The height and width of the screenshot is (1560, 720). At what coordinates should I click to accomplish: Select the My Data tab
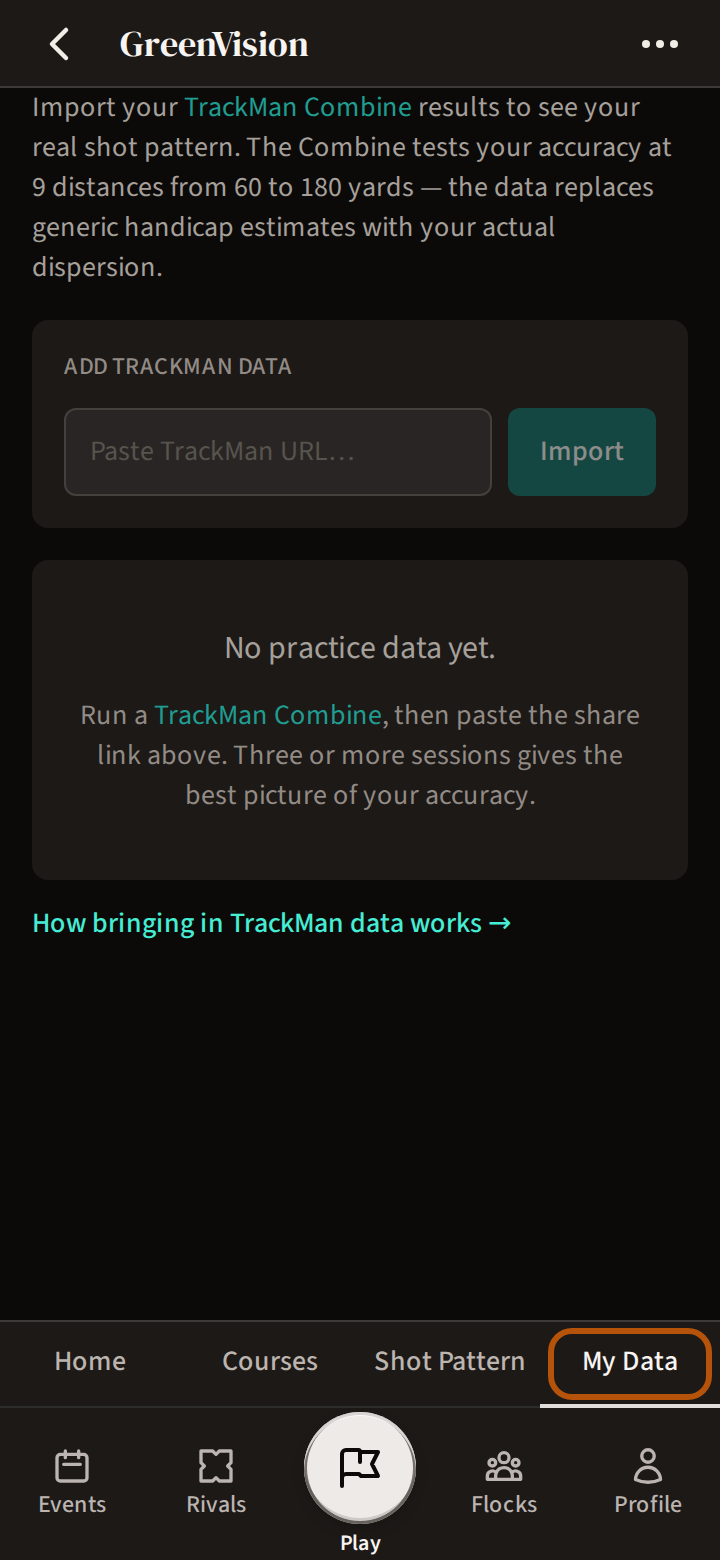coord(630,1362)
